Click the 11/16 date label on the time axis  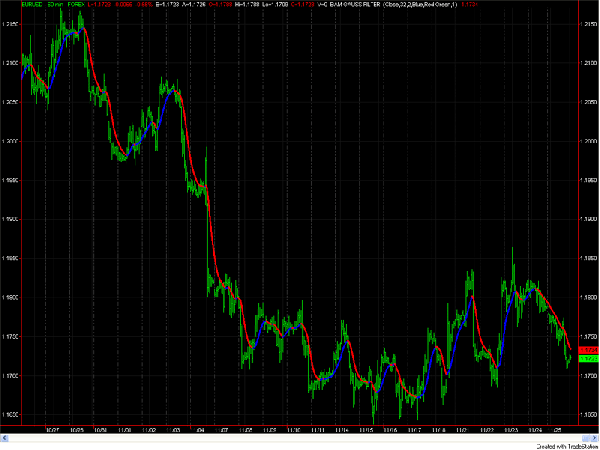point(390,430)
